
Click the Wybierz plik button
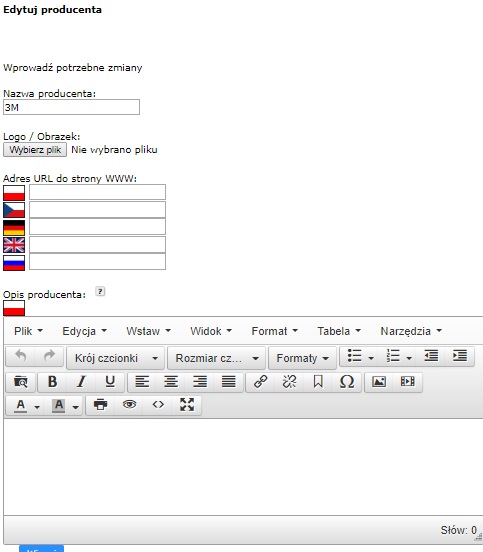point(35,150)
